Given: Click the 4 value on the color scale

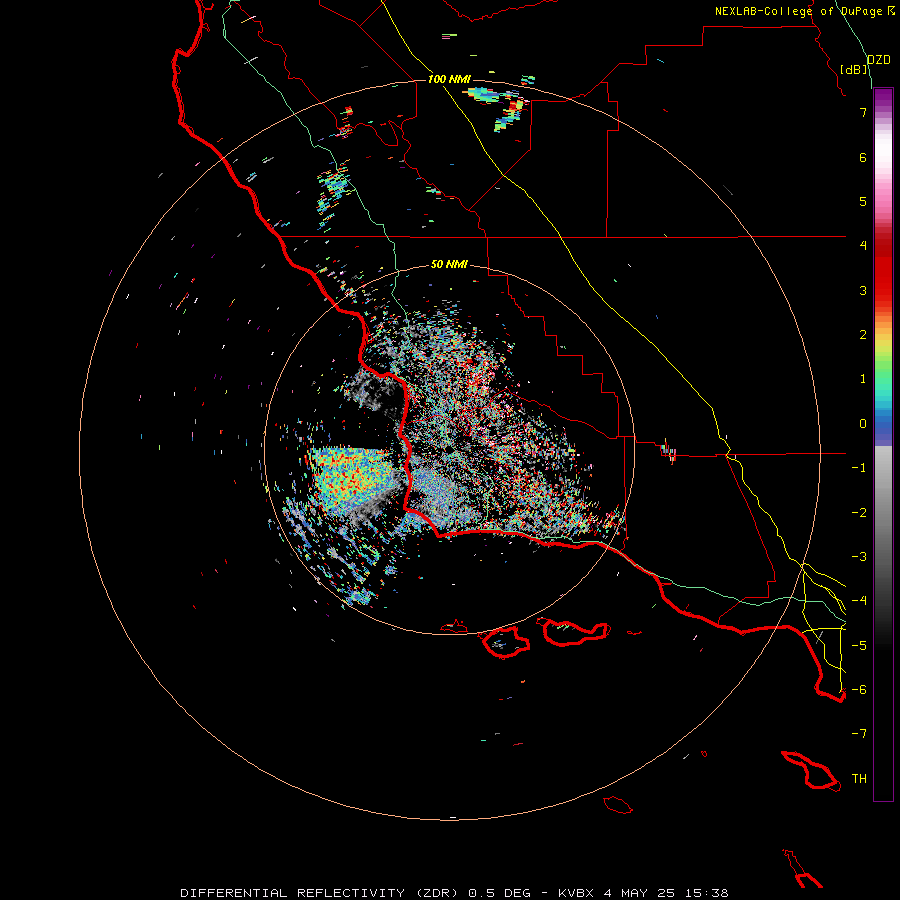Looking at the screenshot, I should pyautogui.click(x=863, y=246).
